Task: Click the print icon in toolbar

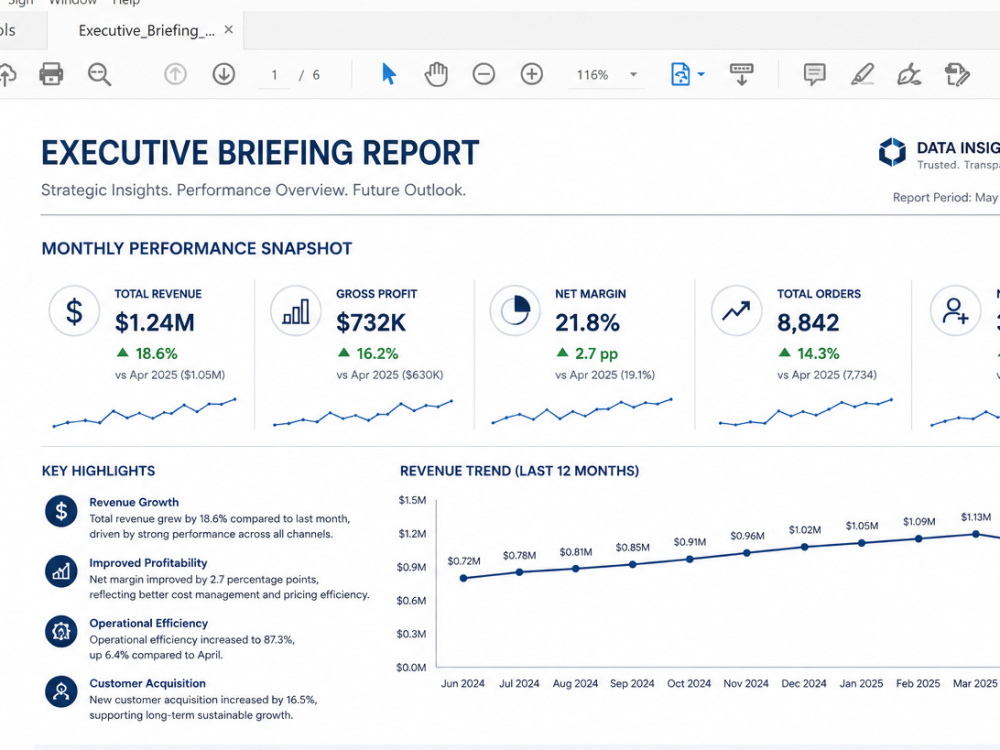Action: pyautogui.click(x=51, y=74)
